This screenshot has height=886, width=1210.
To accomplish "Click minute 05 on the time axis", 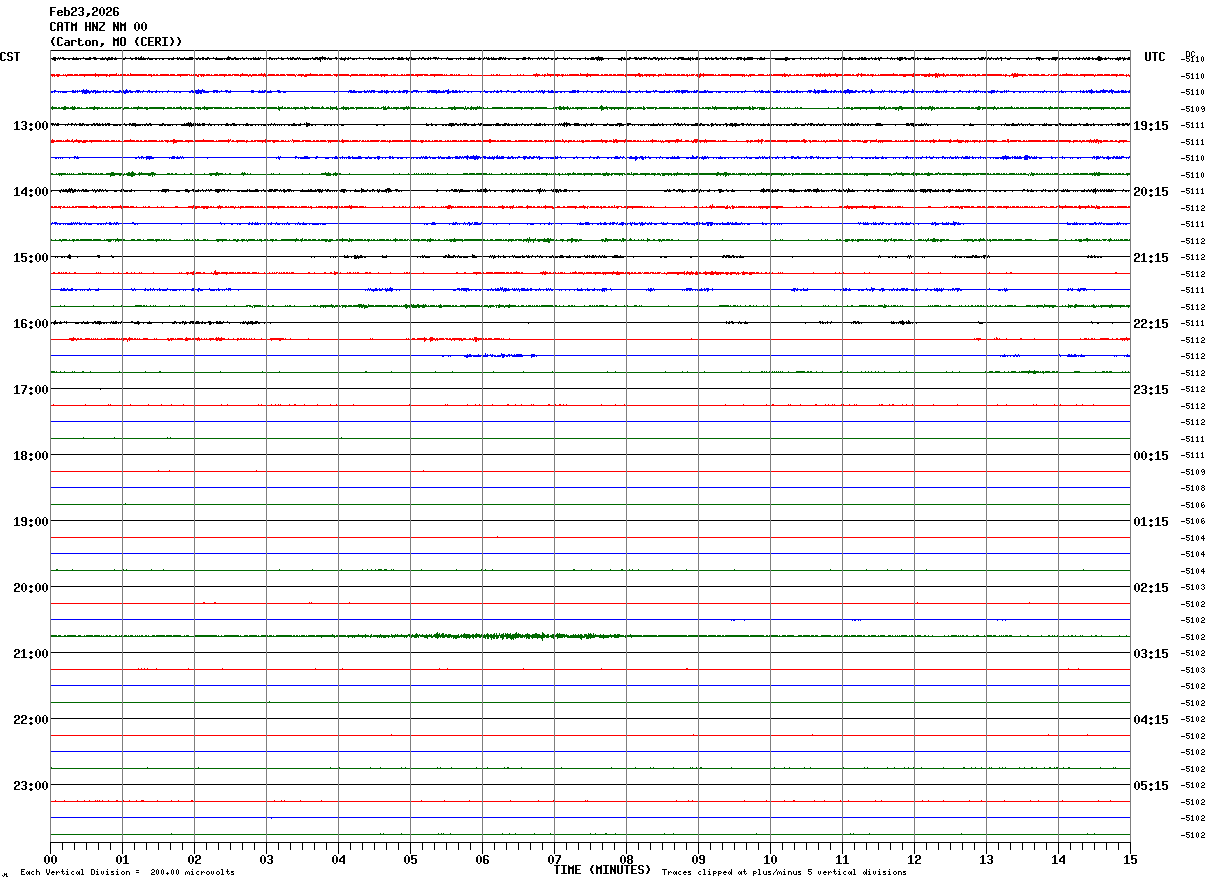I will click(410, 859).
